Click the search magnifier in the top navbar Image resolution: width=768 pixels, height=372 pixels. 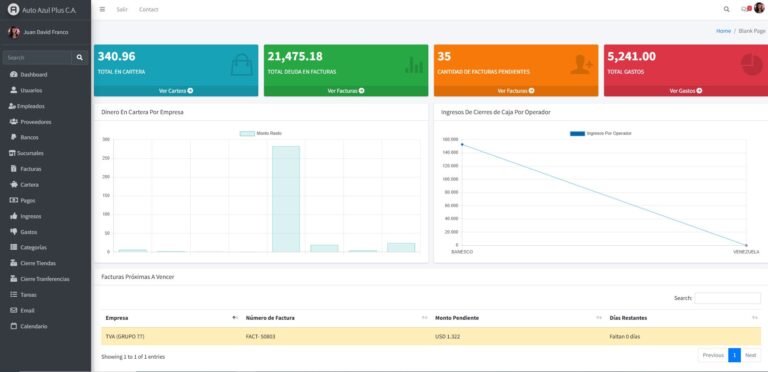726,9
